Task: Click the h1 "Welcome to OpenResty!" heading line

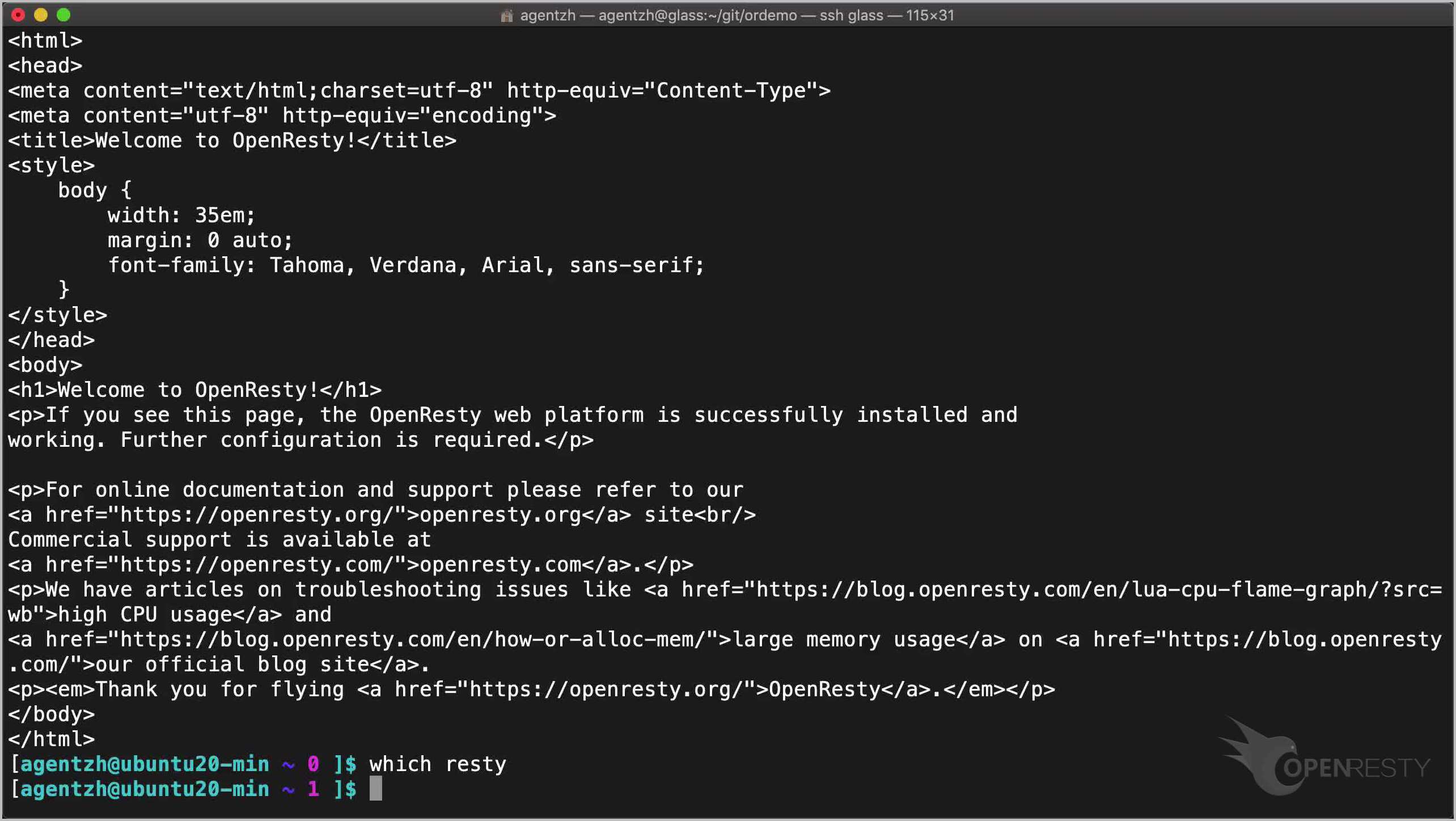Action: 194,390
